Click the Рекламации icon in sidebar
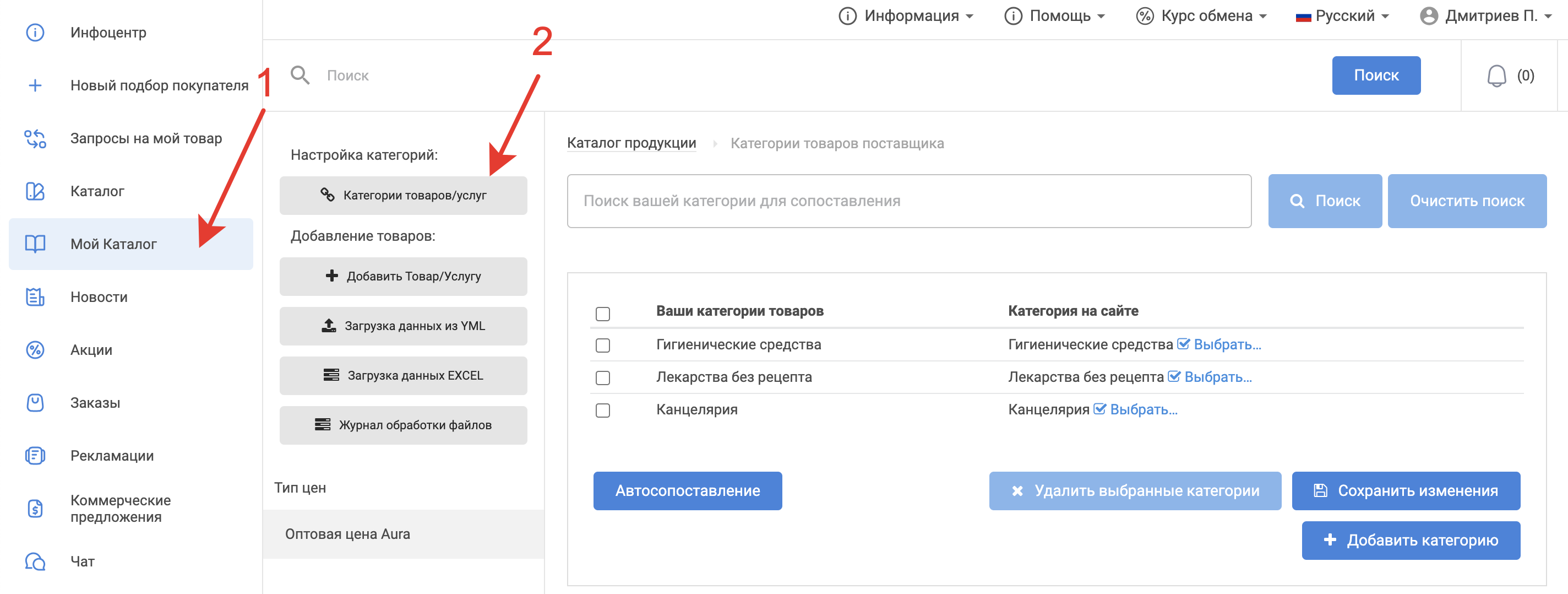This screenshot has width=1568, height=594. (x=35, y=456)
